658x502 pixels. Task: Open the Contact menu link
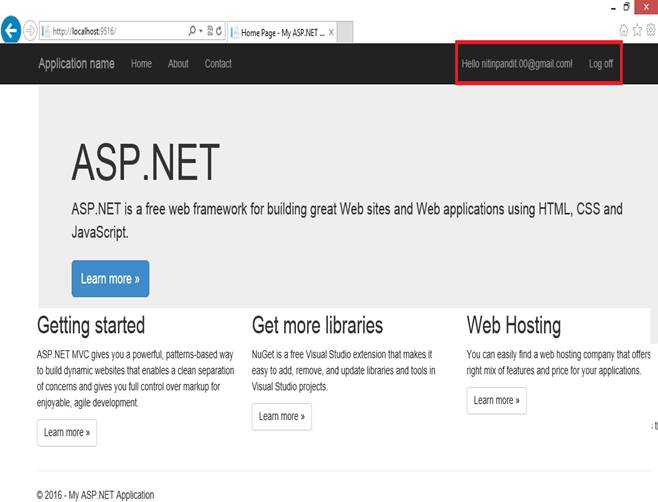[x=218, y=63]
